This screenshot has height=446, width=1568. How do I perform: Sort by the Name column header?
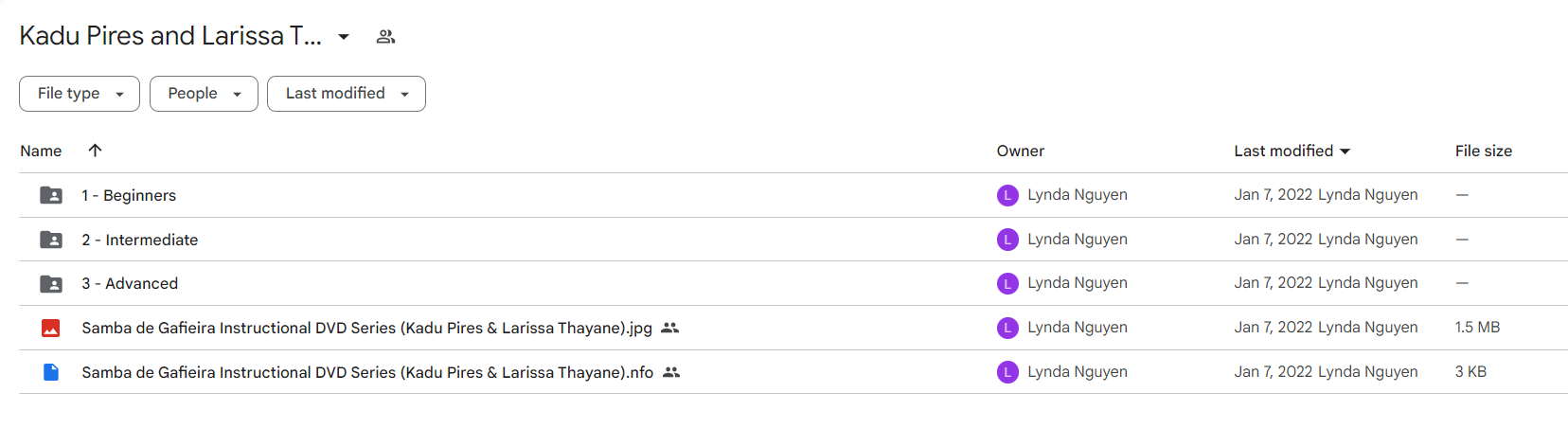pyautogui.click(x=41, y=151)
